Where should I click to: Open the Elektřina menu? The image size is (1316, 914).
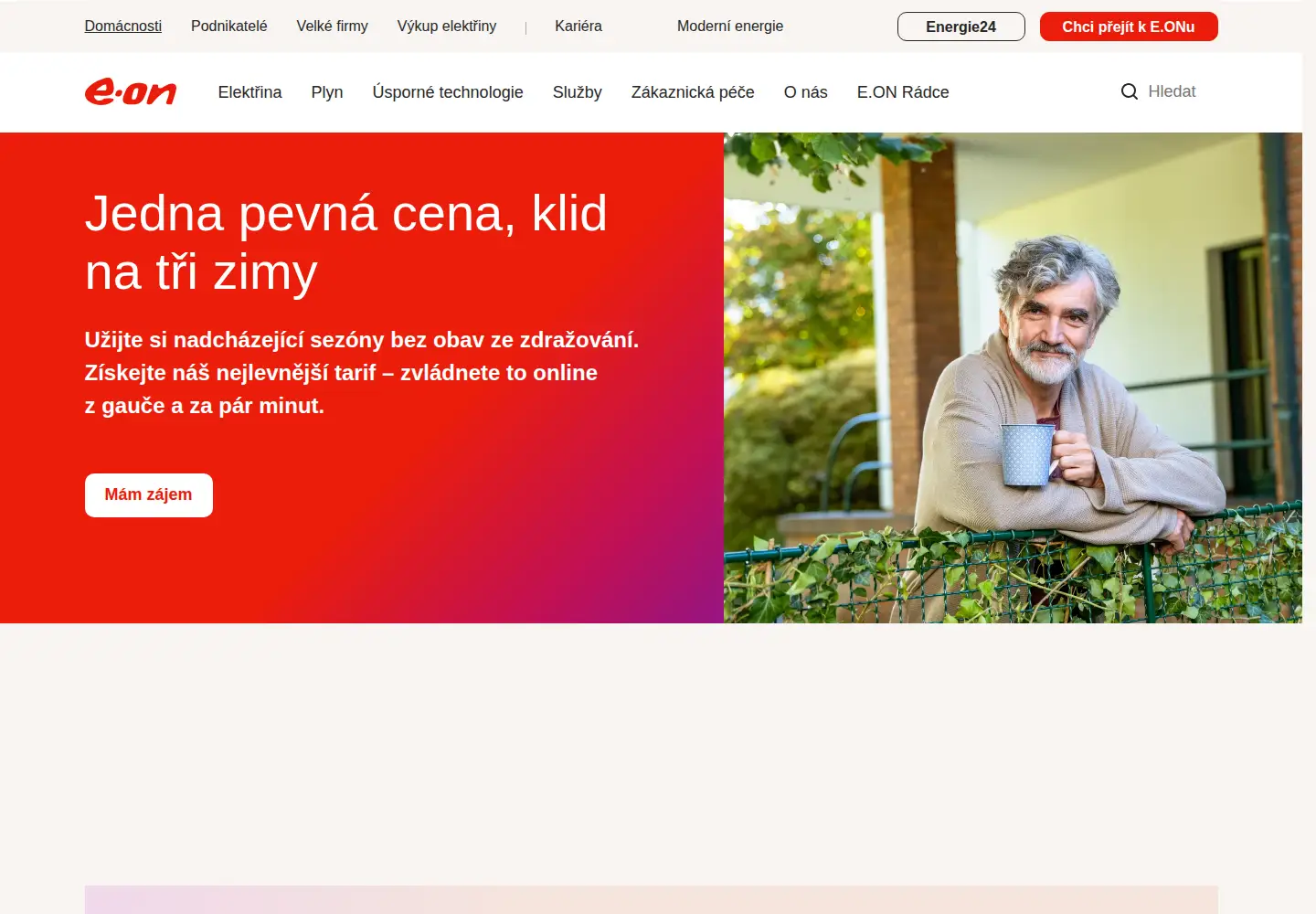pyautogui.click(x=250, y=92)
